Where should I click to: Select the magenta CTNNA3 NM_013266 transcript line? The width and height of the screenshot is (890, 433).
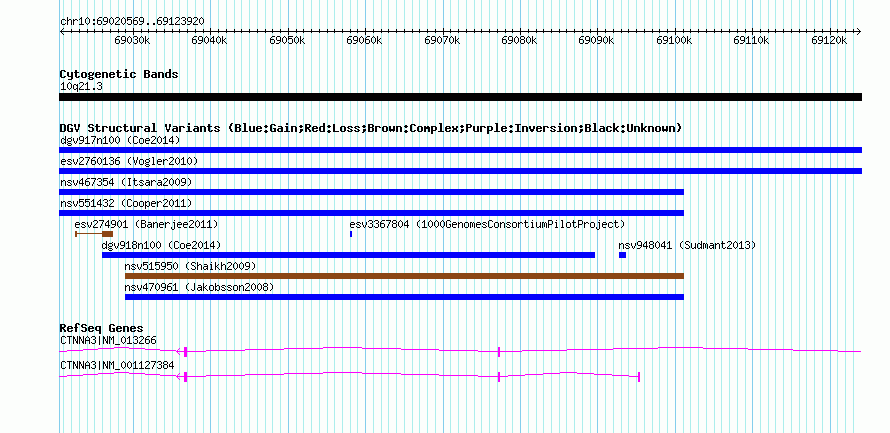point(460,351)
